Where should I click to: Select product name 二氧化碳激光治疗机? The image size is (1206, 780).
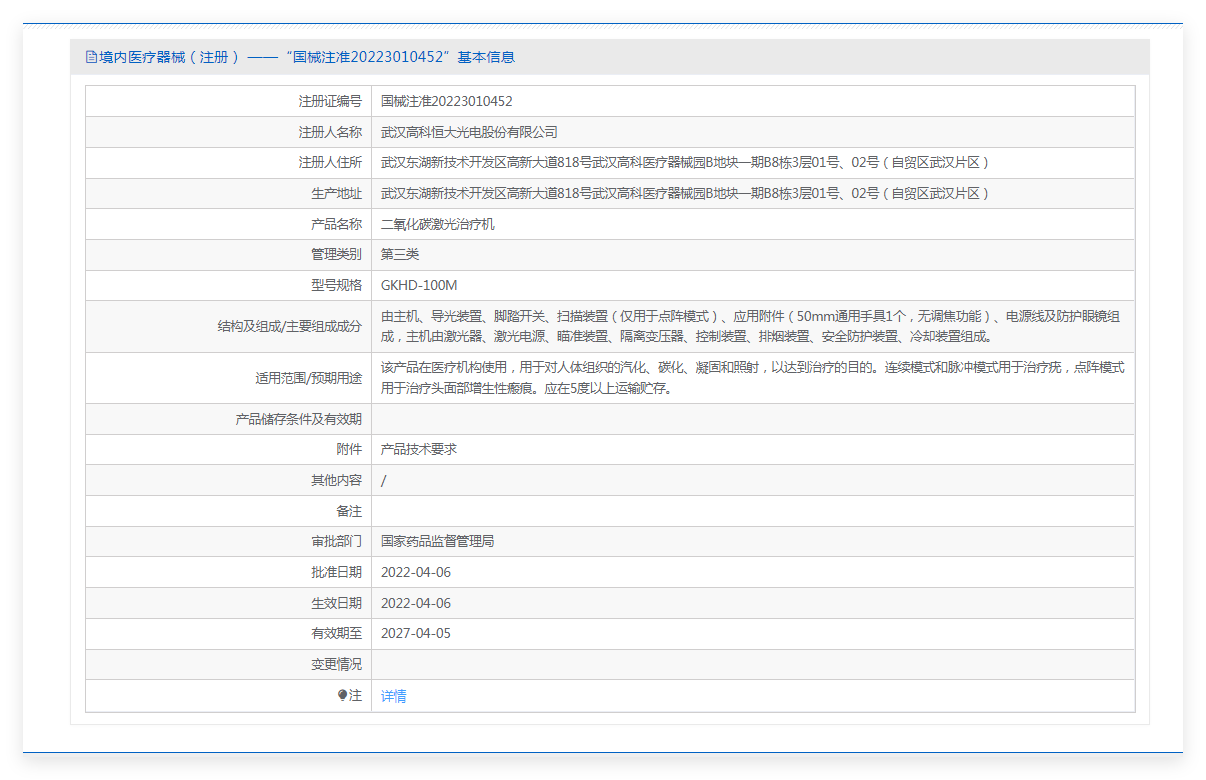[438, 225]
